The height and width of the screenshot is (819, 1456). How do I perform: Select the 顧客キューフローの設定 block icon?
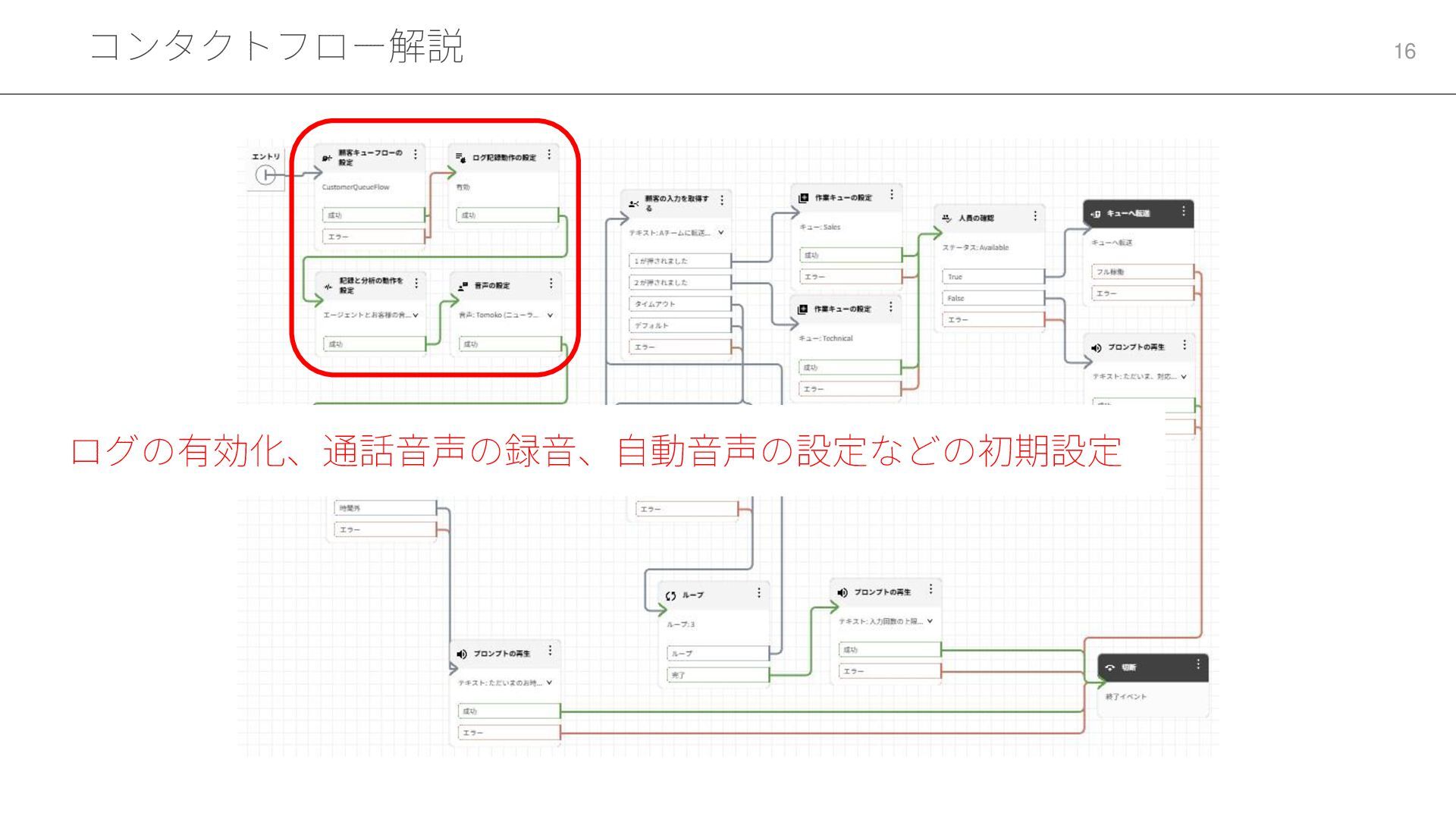coord(327,158)
